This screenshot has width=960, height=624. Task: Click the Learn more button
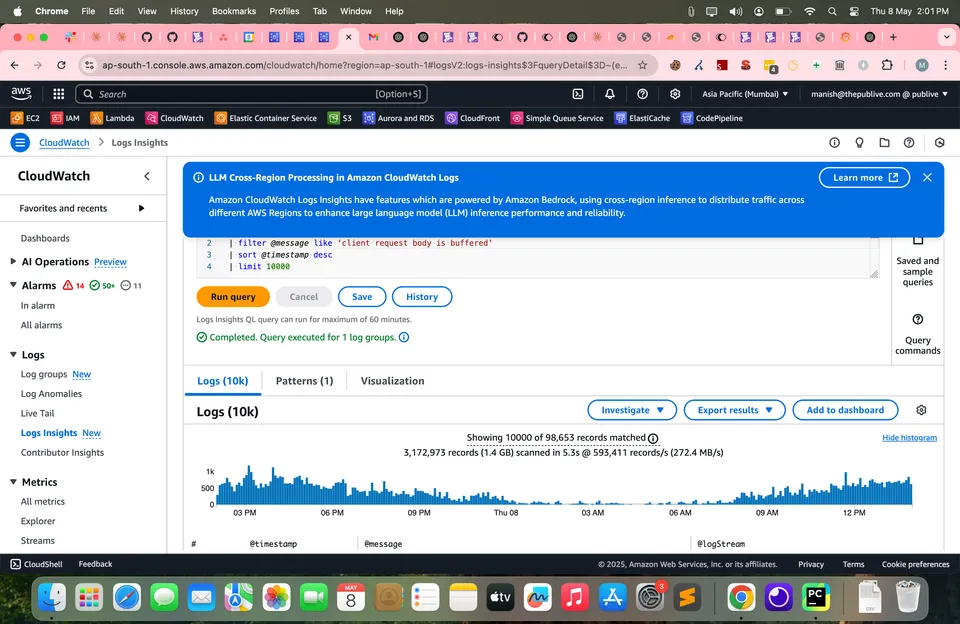864,178
